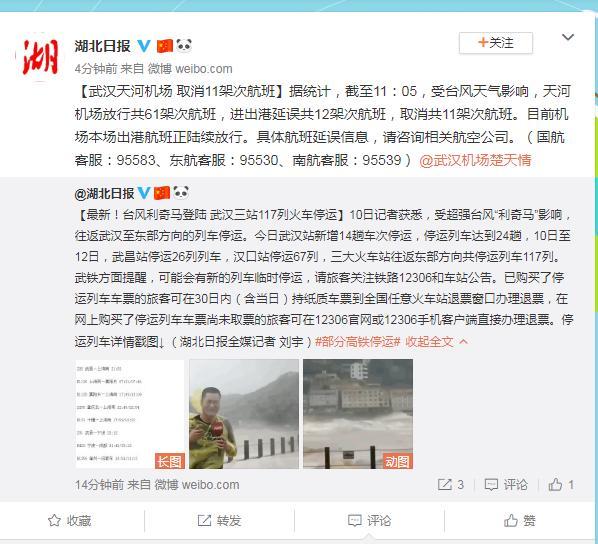Screen dimensions: 598x544
Task: Open the reporter in yellow raincoat photo
Action: pos(244,414)
